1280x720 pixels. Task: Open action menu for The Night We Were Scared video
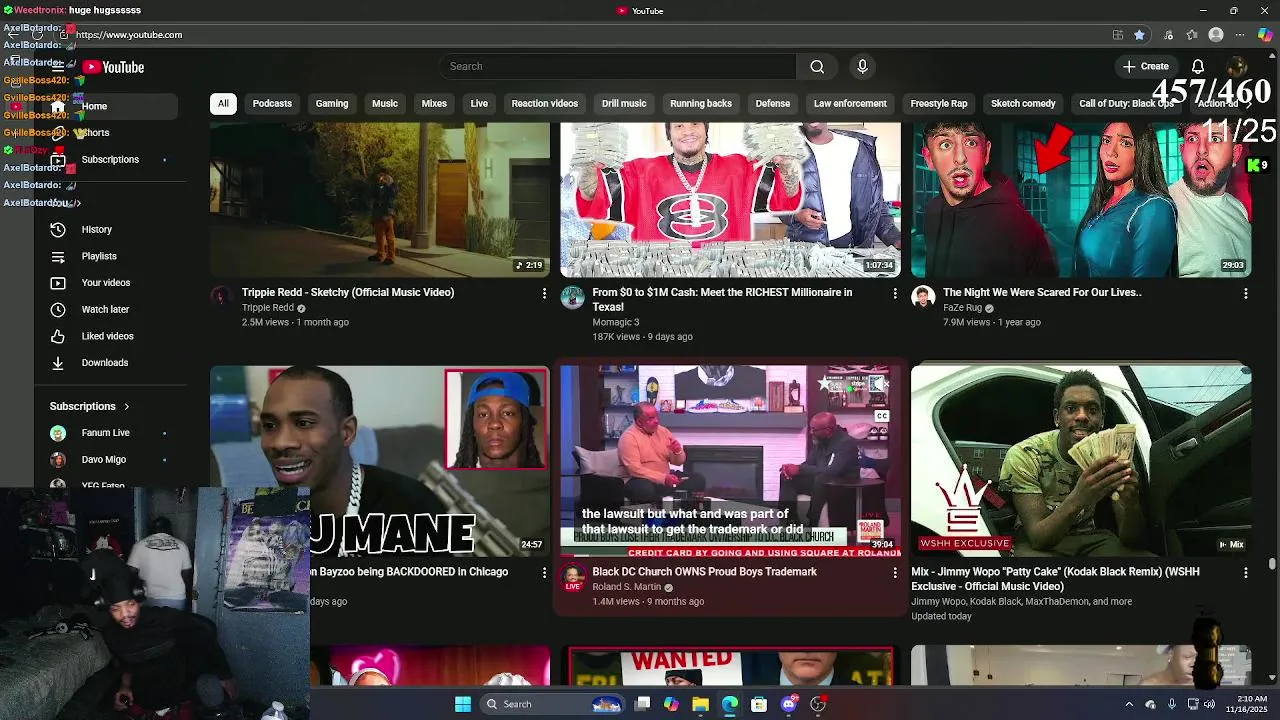(1245, 293)
